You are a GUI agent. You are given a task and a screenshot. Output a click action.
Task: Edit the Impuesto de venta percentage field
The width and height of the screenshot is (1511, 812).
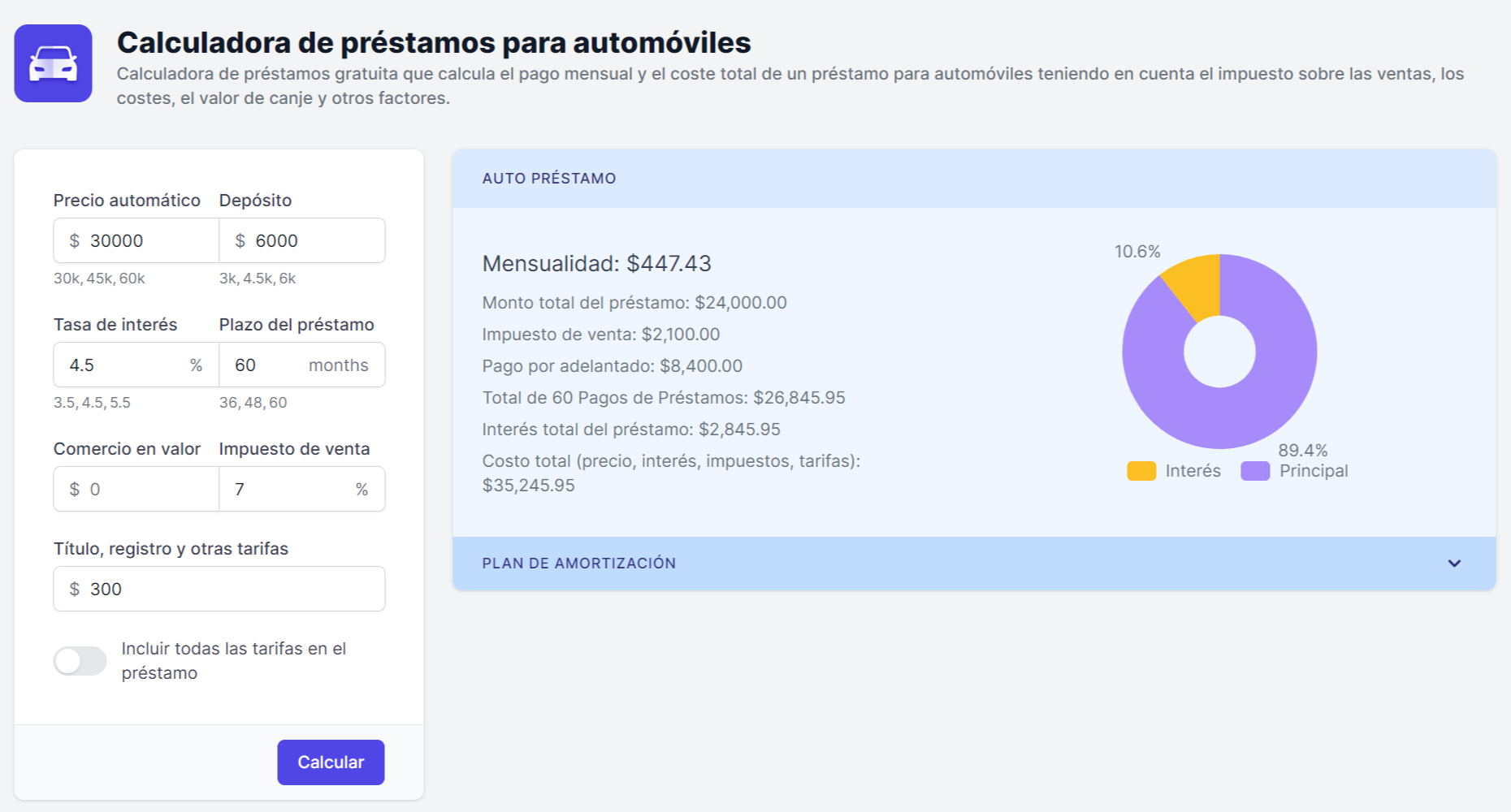tap(288, 490)
